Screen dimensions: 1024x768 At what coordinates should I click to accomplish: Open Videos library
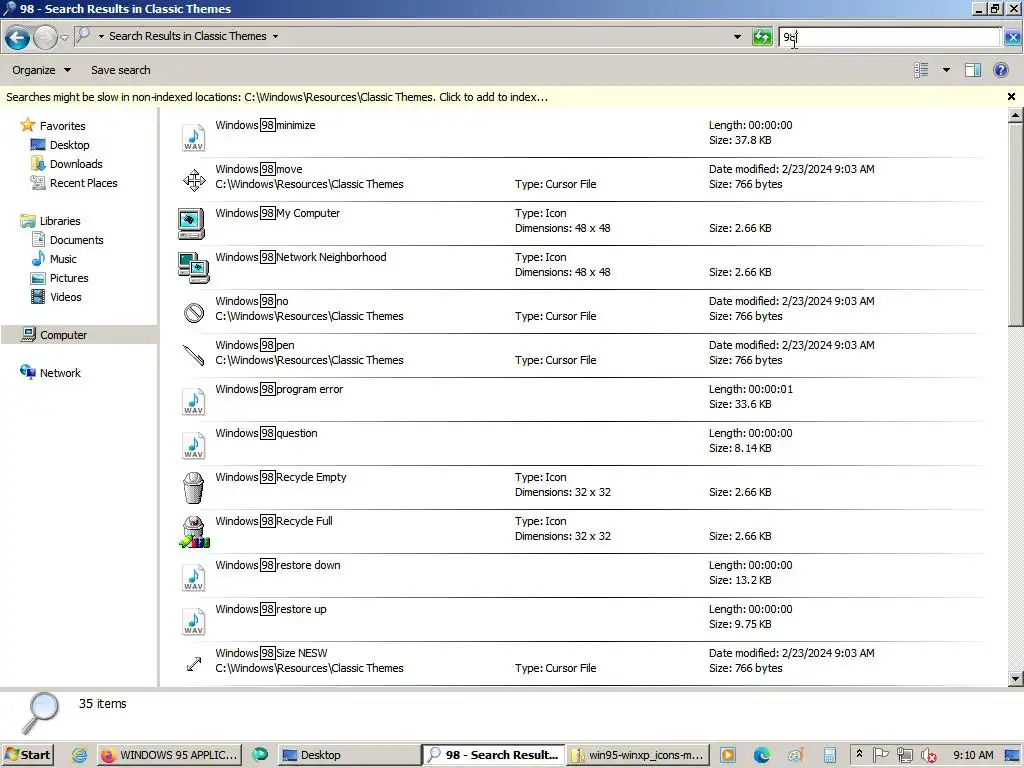[x=65, y=296]
